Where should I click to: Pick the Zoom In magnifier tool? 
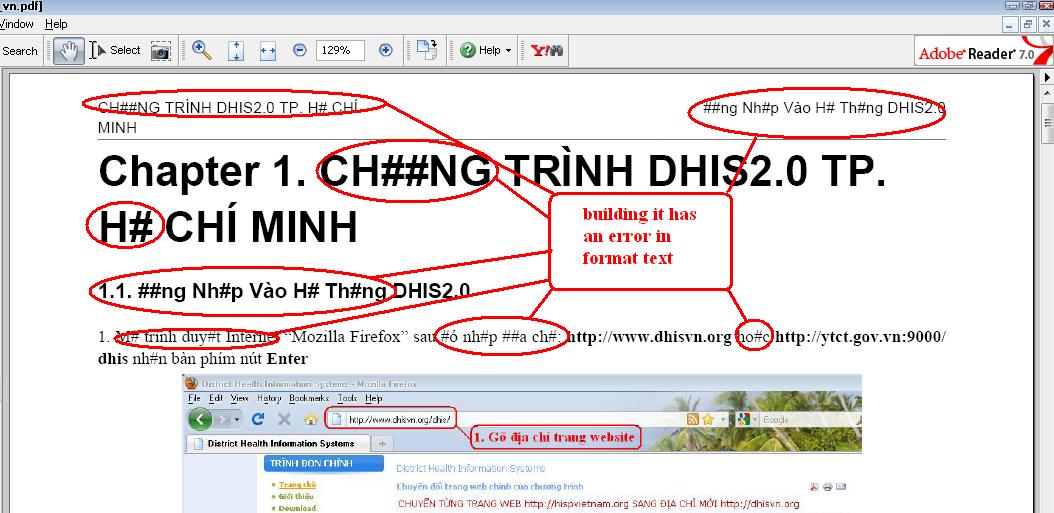[x=202, y=50]
